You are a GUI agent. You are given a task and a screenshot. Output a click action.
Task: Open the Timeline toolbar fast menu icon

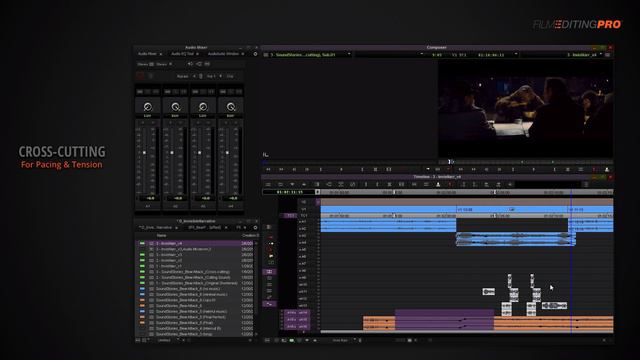268,184
